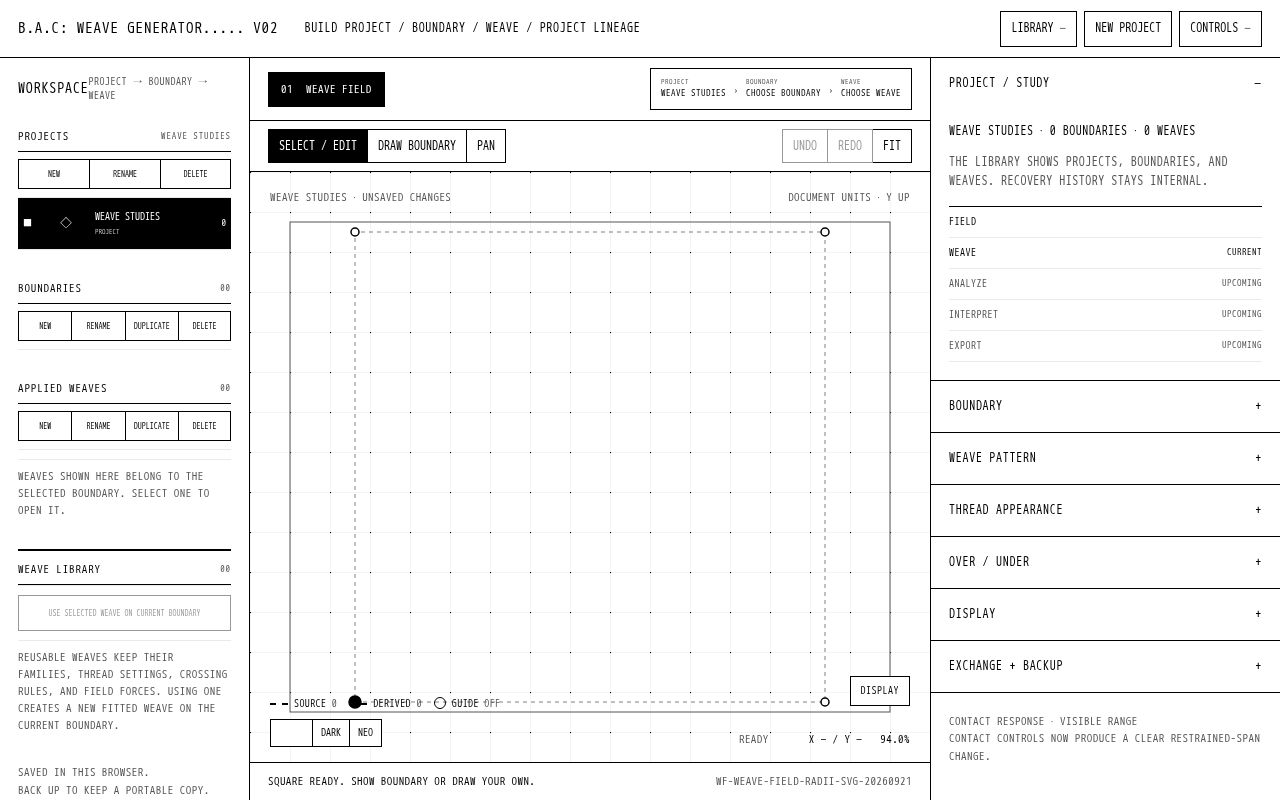
Task: Fit the canvas with the Fit button
Action: pyautogui.click(x=892, y=146)
